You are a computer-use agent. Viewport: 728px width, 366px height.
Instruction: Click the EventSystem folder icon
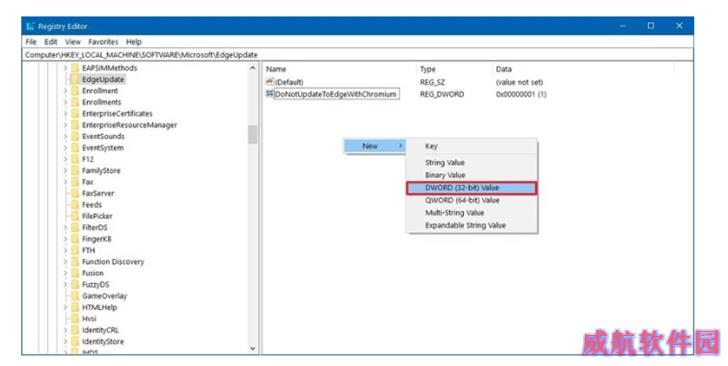pos(75,148)
